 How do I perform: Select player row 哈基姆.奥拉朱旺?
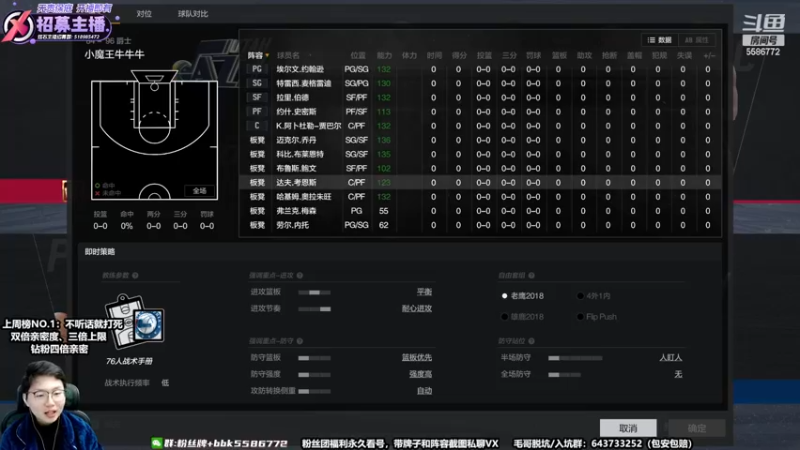480,196
